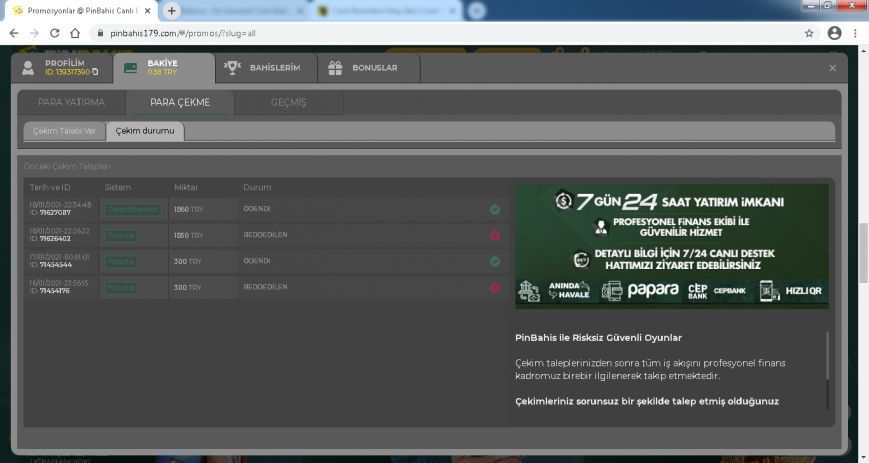Open Chrome profile avatar menu

tap(835, 33)
